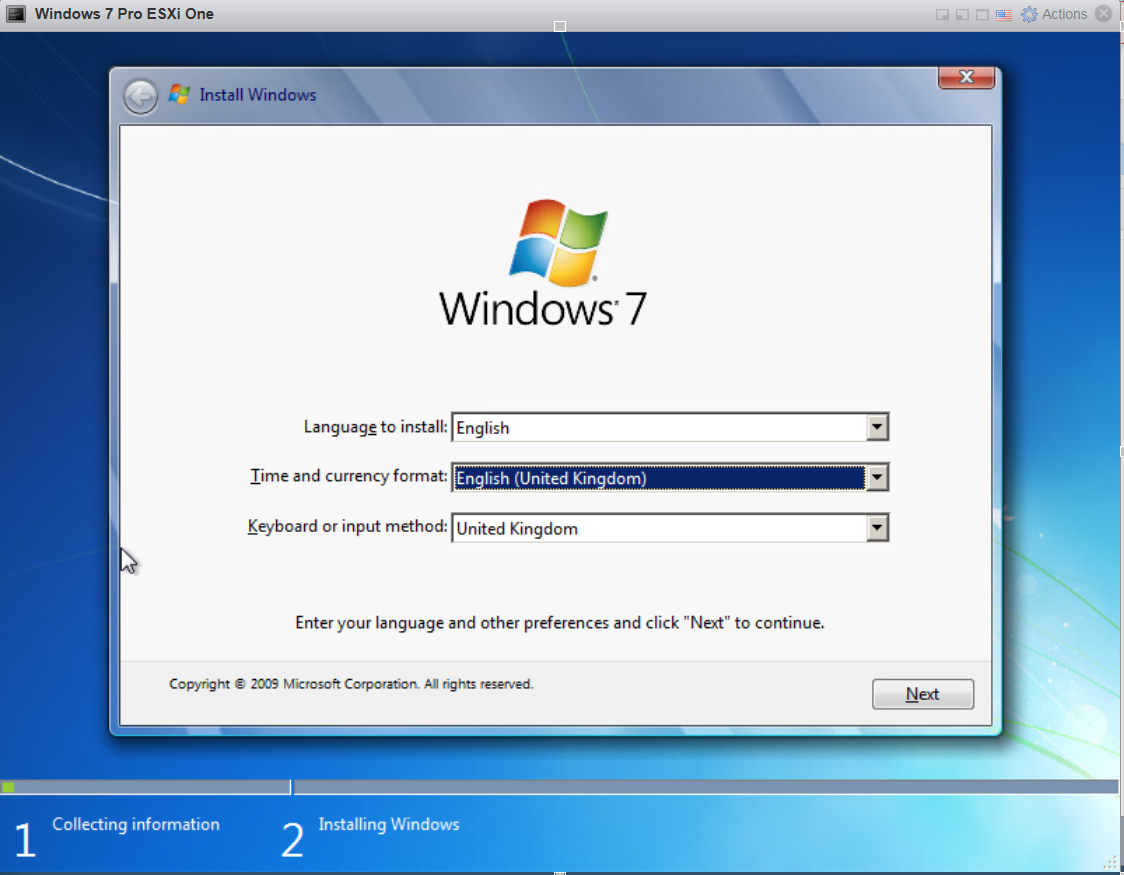Click the middle console window icon

tap(960, 13)
